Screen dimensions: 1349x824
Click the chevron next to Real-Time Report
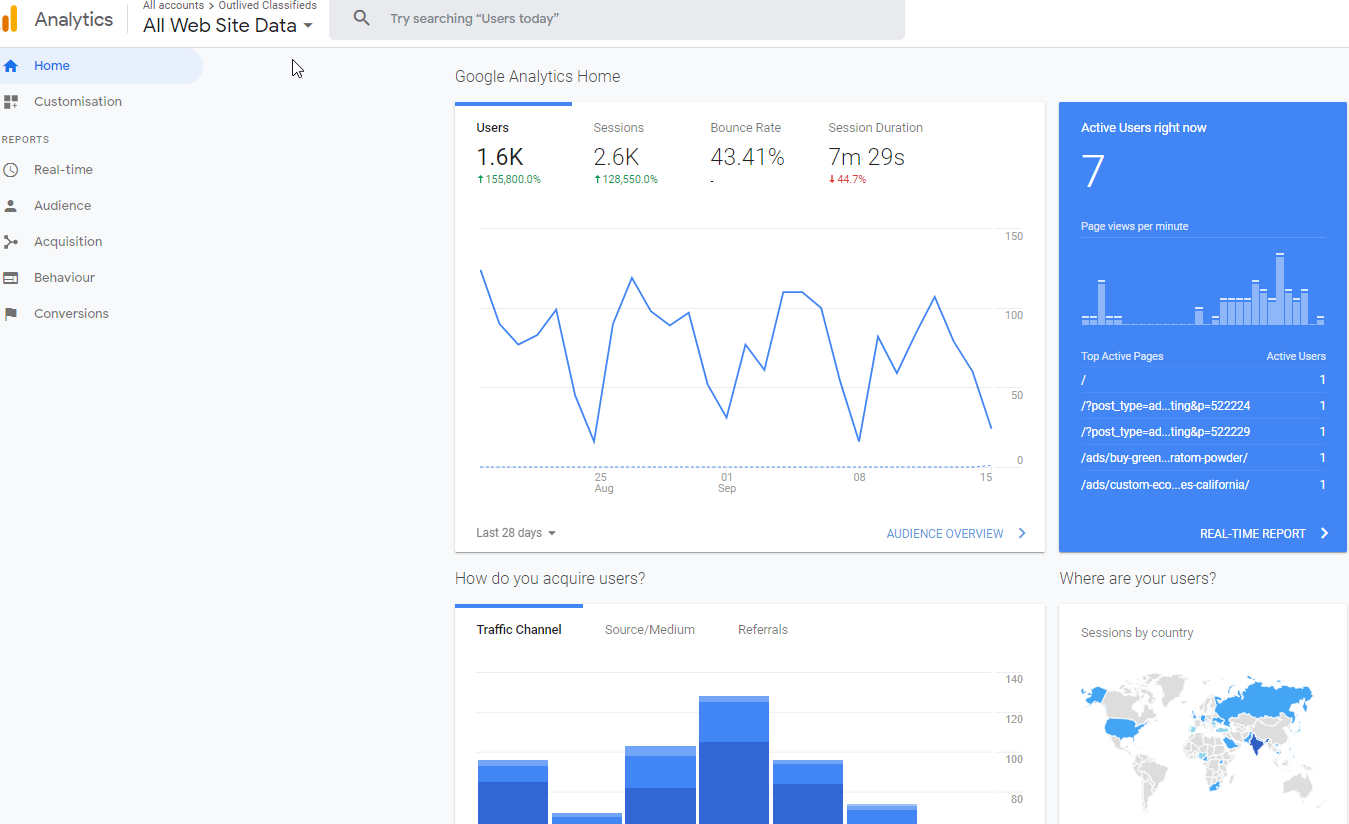[1324, 534]
